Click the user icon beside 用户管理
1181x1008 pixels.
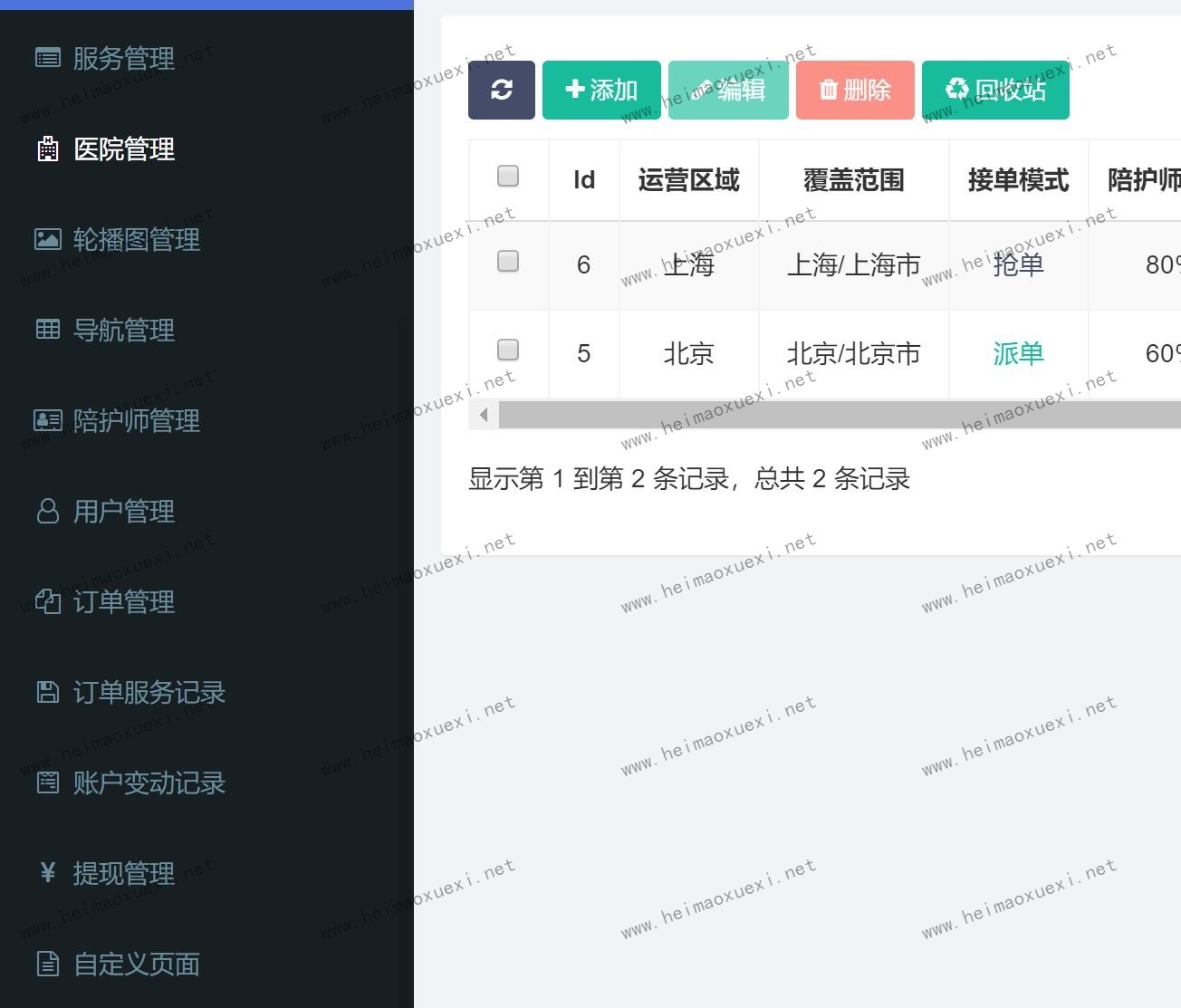tap(47, 511)
